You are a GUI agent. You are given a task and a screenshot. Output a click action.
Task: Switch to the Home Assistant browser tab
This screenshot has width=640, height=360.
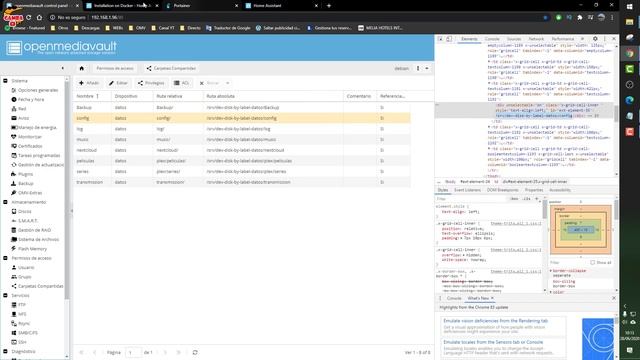282,6
